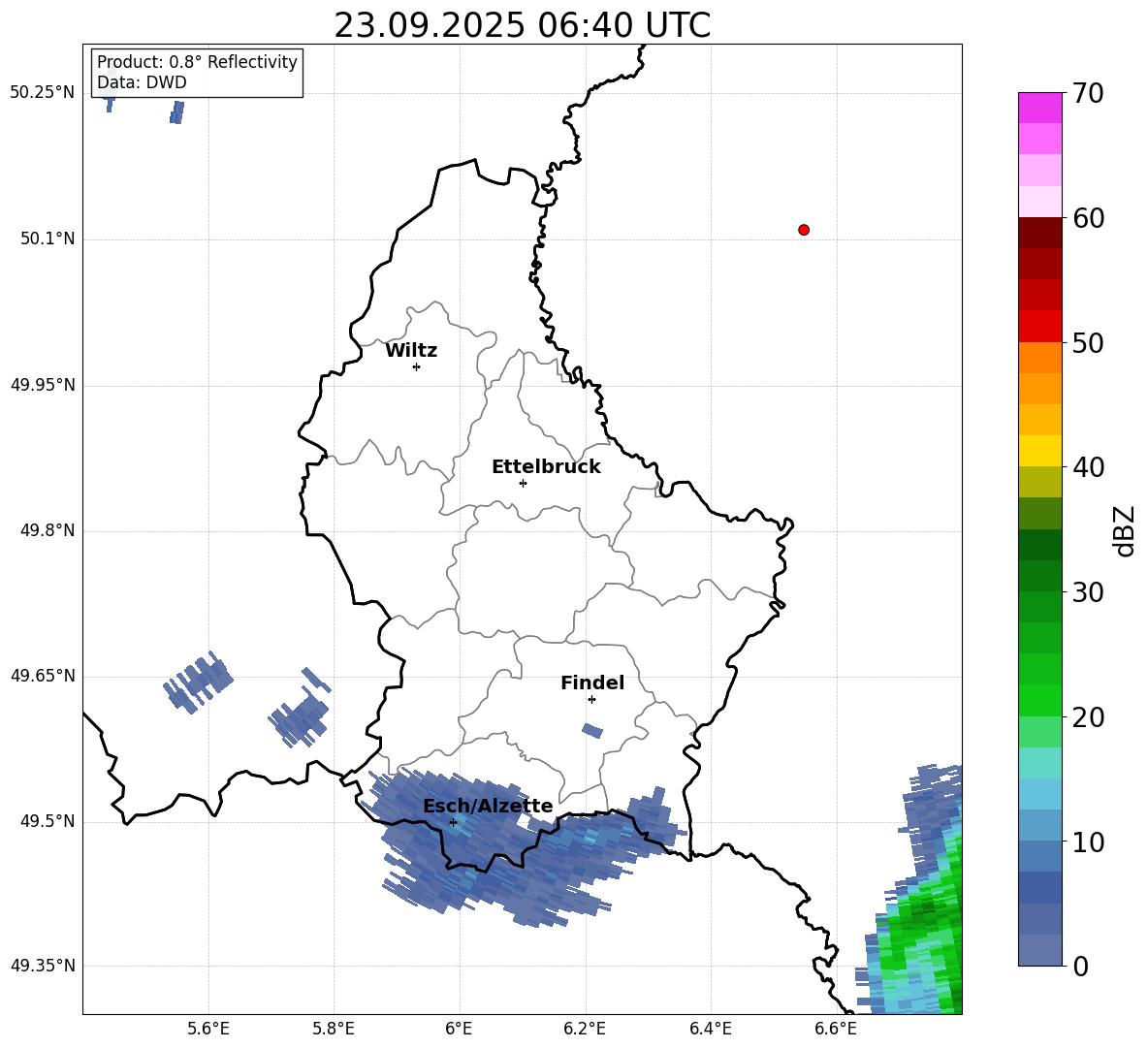Click the dBZ colorbar axis label

pyautogui.click(x=1125, y=530)
